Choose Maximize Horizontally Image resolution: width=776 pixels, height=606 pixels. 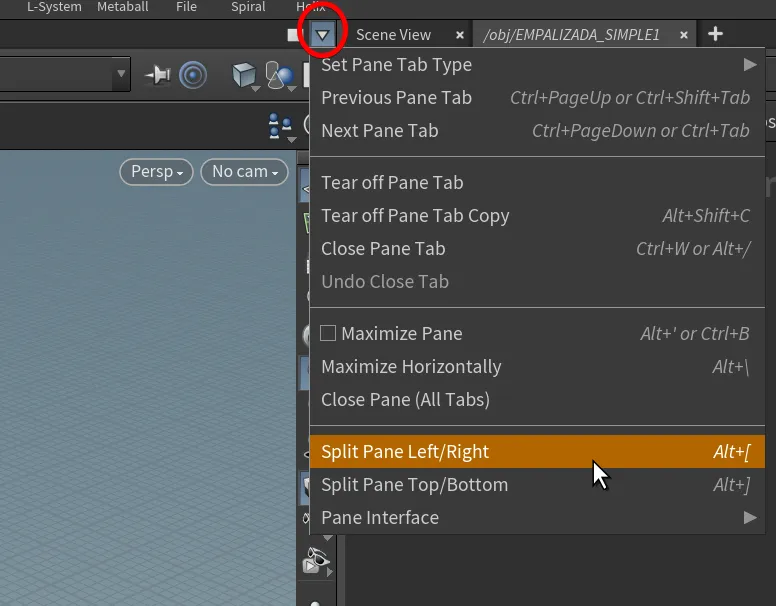(537, 367)
